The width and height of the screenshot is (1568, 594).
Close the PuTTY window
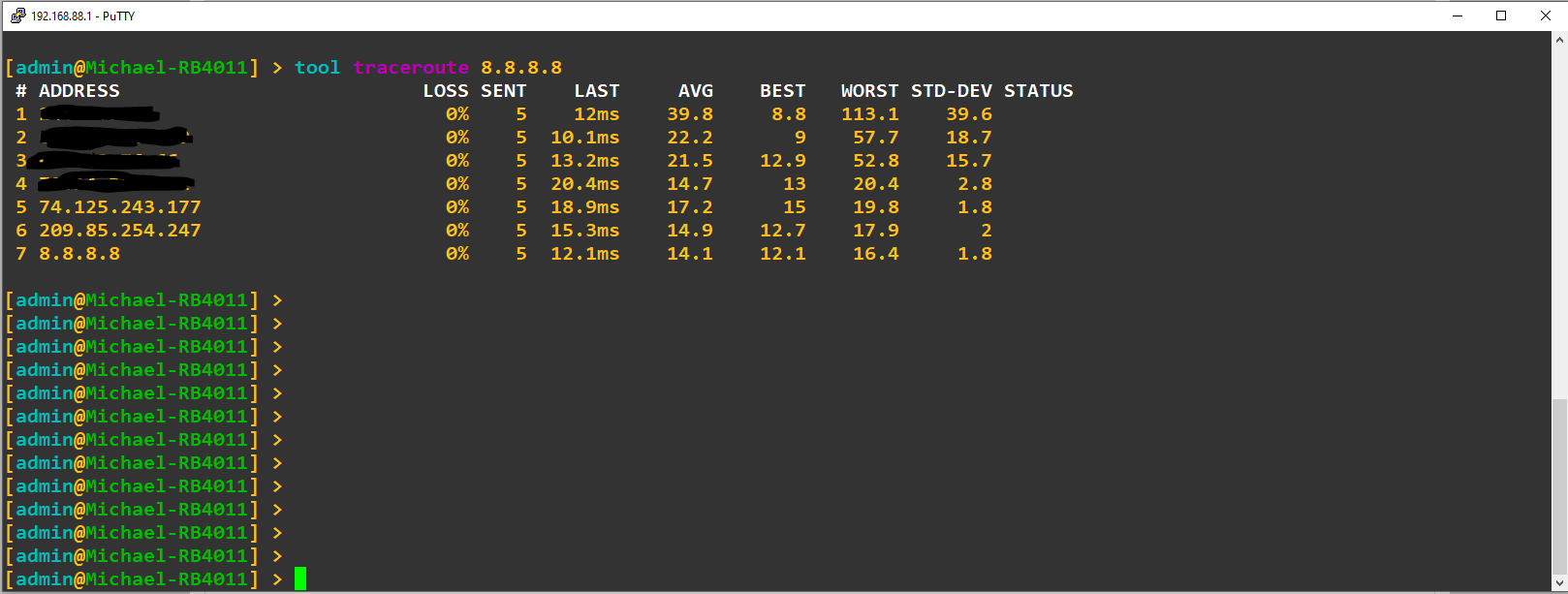1545,16
